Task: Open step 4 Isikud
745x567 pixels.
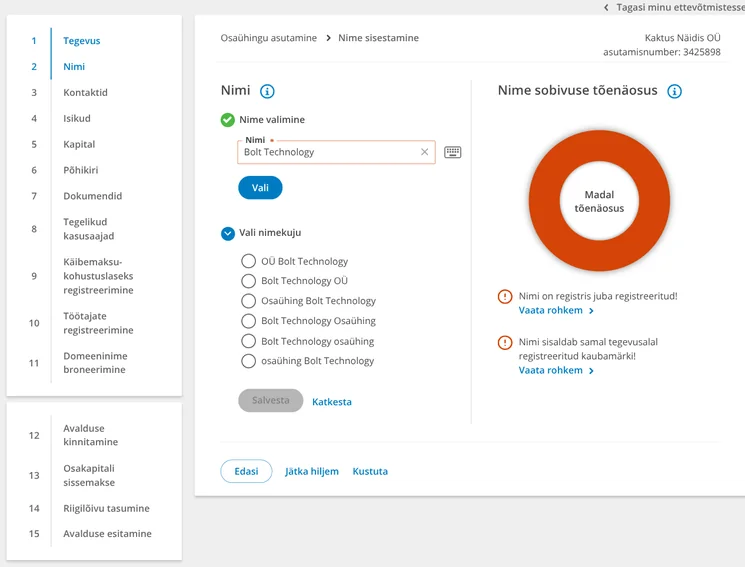Action: (77, 118)
